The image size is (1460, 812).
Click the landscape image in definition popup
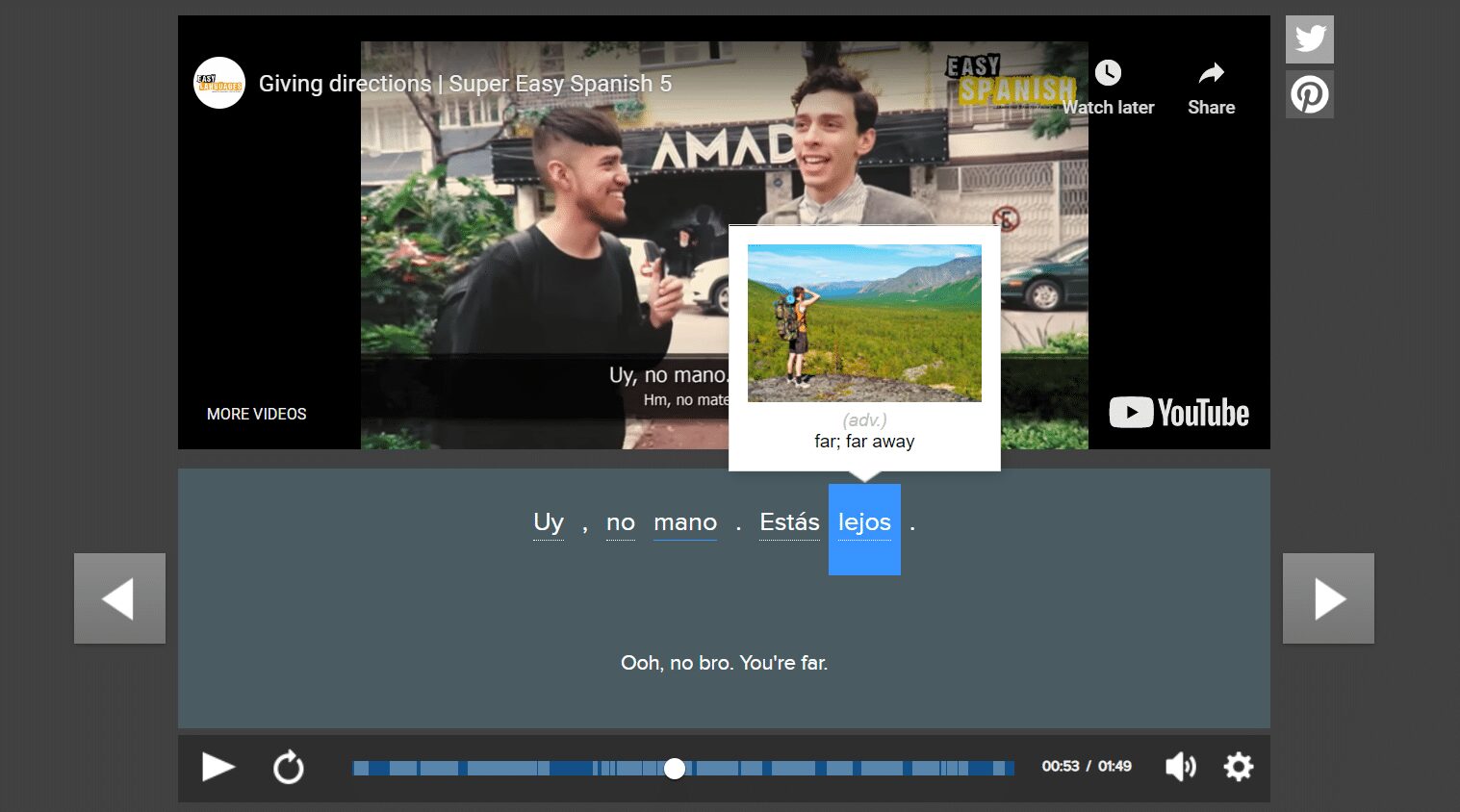click(864, 323)
